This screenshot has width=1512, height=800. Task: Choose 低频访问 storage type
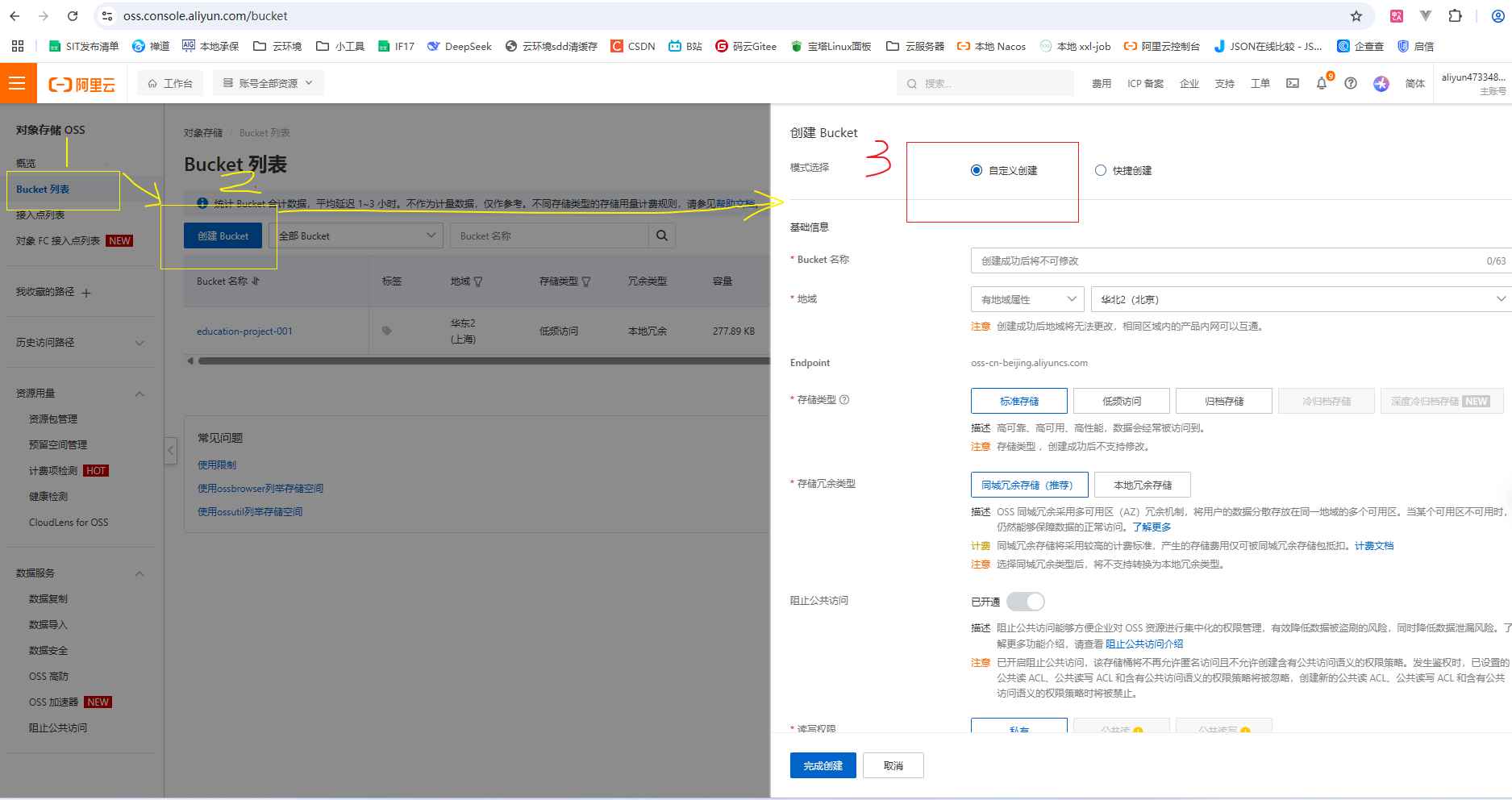1122,401
